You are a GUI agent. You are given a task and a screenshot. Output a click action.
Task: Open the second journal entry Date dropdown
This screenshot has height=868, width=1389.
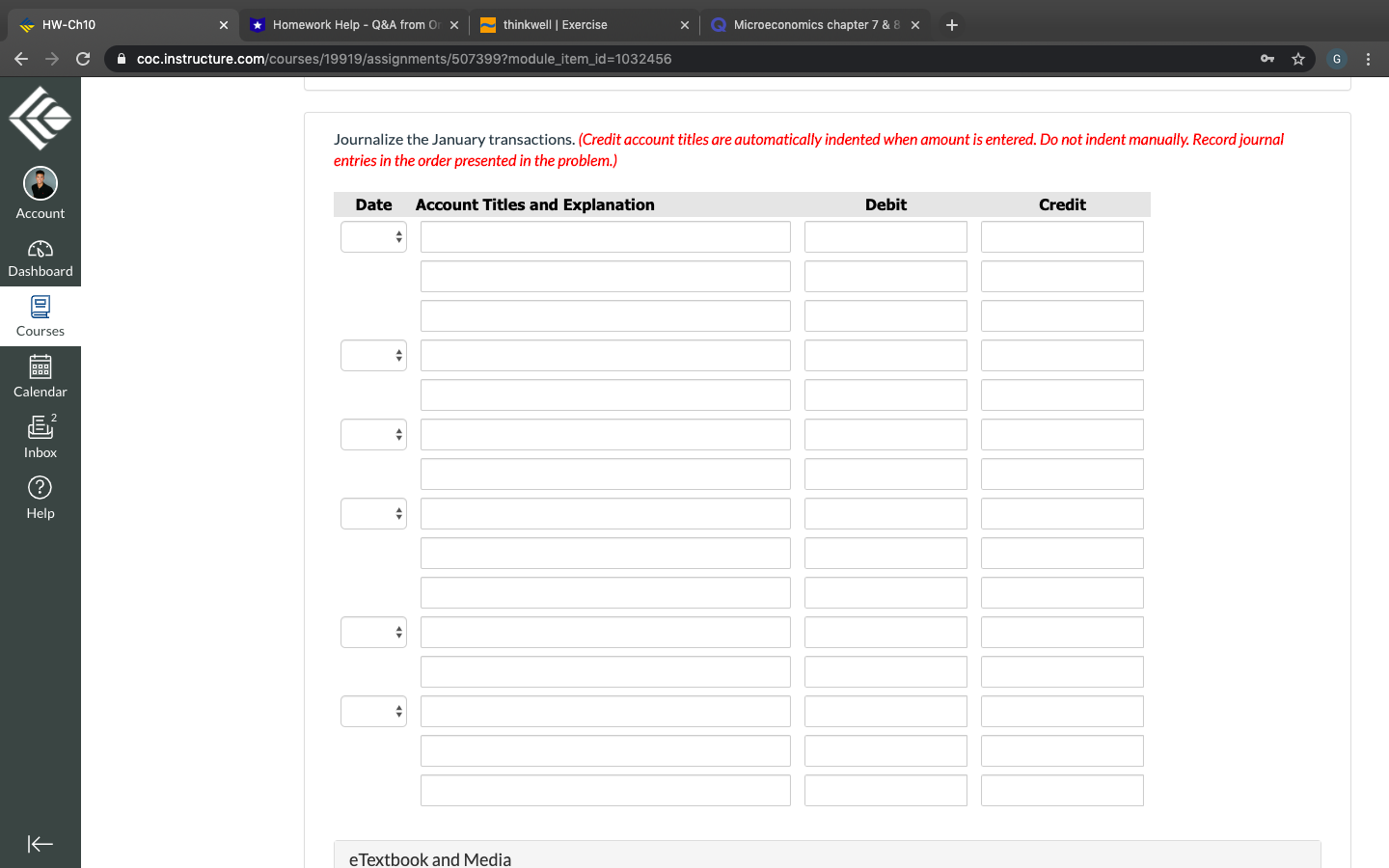tap(373, 355)
